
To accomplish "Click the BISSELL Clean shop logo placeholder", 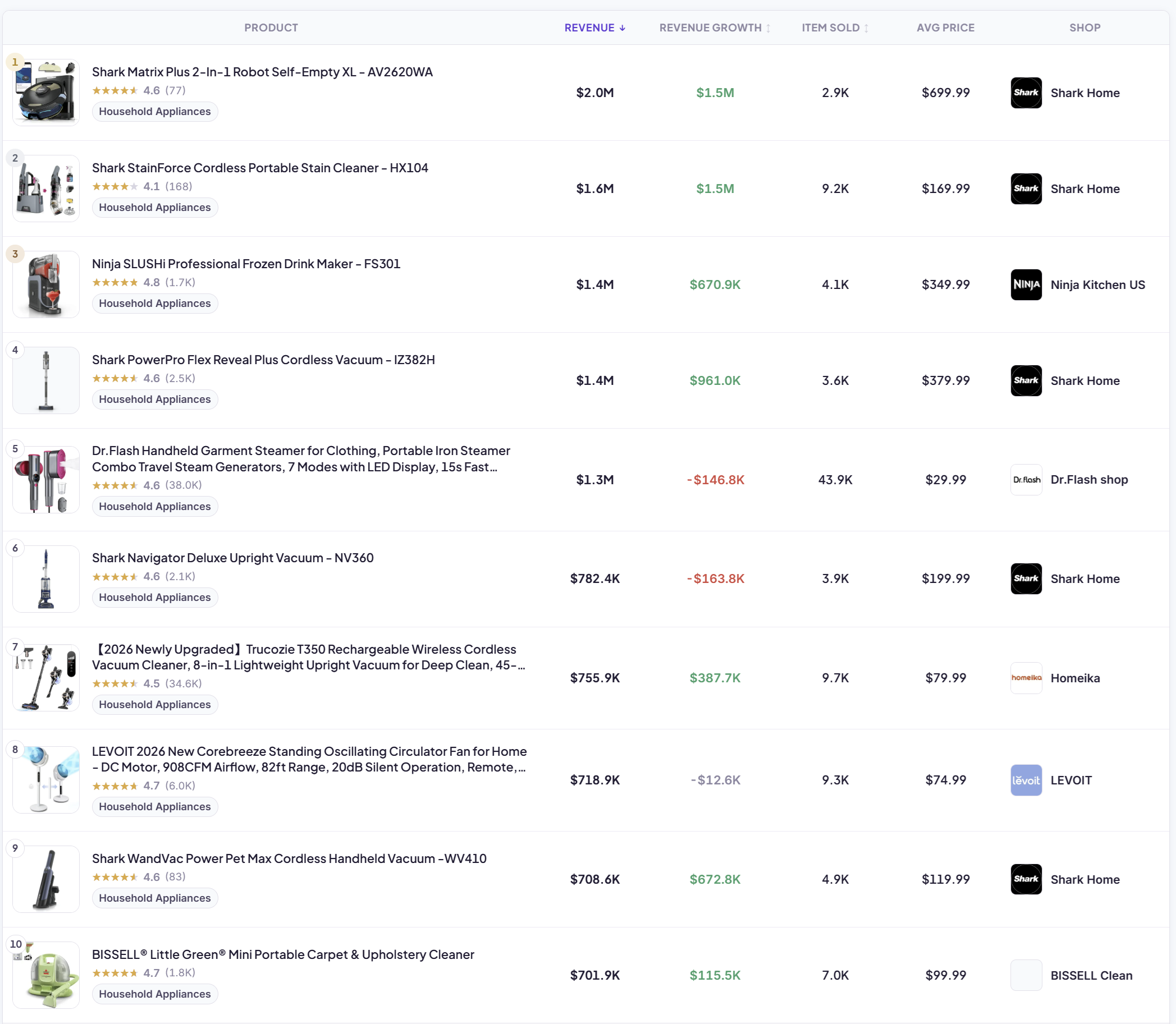I will click(x=1026, y=975).
